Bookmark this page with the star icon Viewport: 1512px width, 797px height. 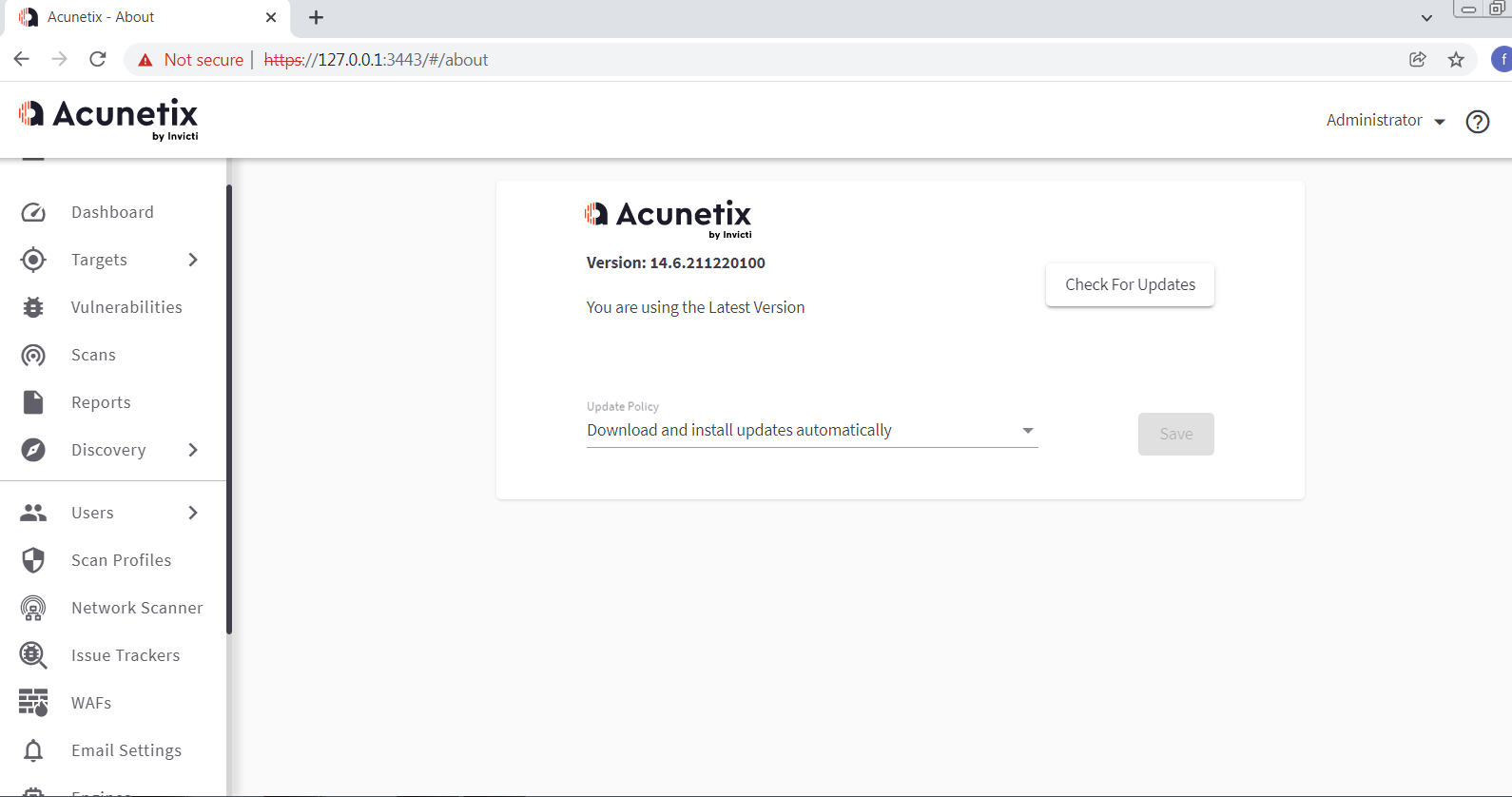coord(1456,60)
